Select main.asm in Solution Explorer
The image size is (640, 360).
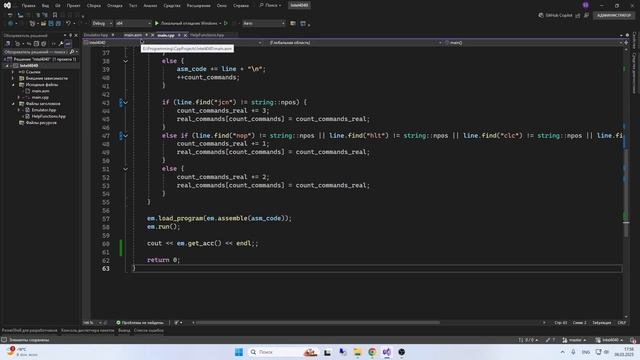pos(40,91)
